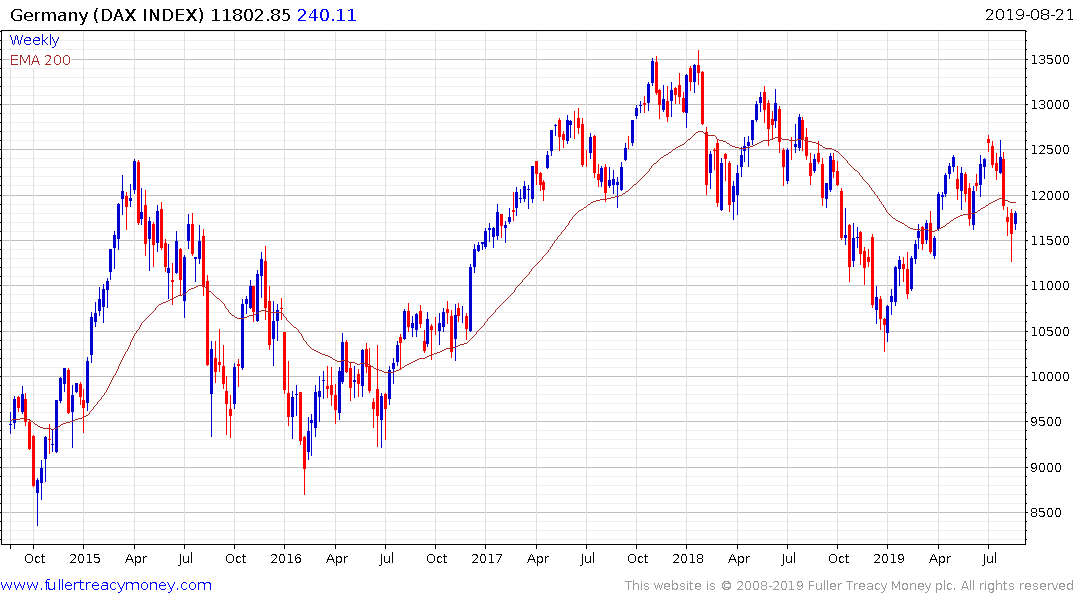Viewport: 1075px width, 600px height.
Task: Click the 12500 price axis label
Action: (x=1050, y=150)
